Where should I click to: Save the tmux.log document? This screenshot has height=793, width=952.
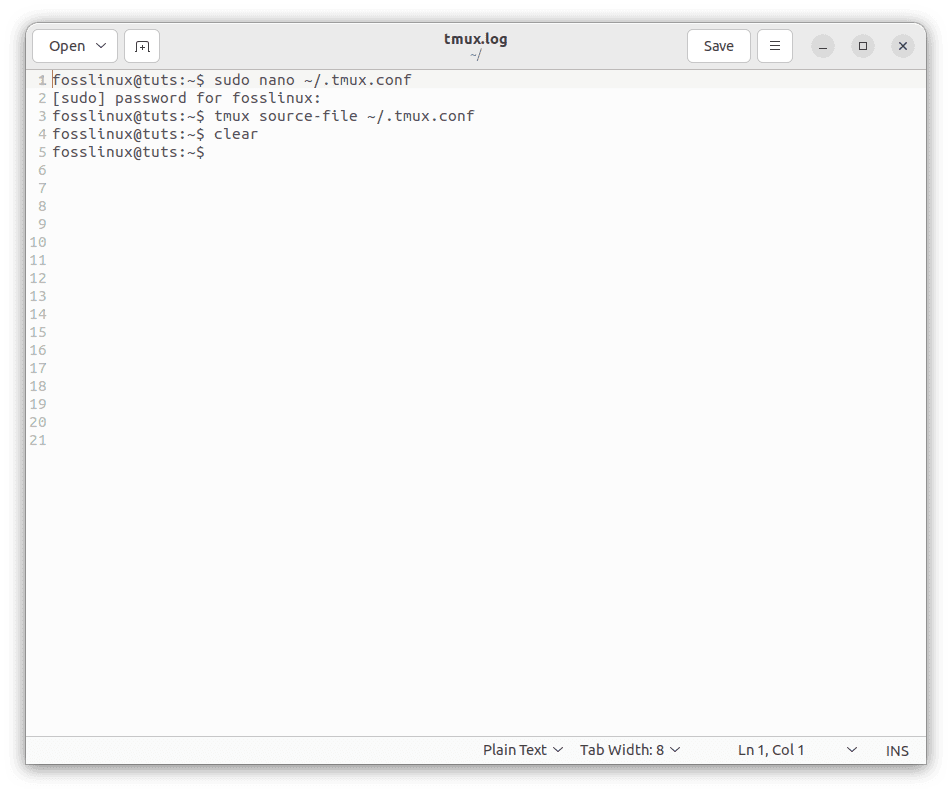[718, 46]
